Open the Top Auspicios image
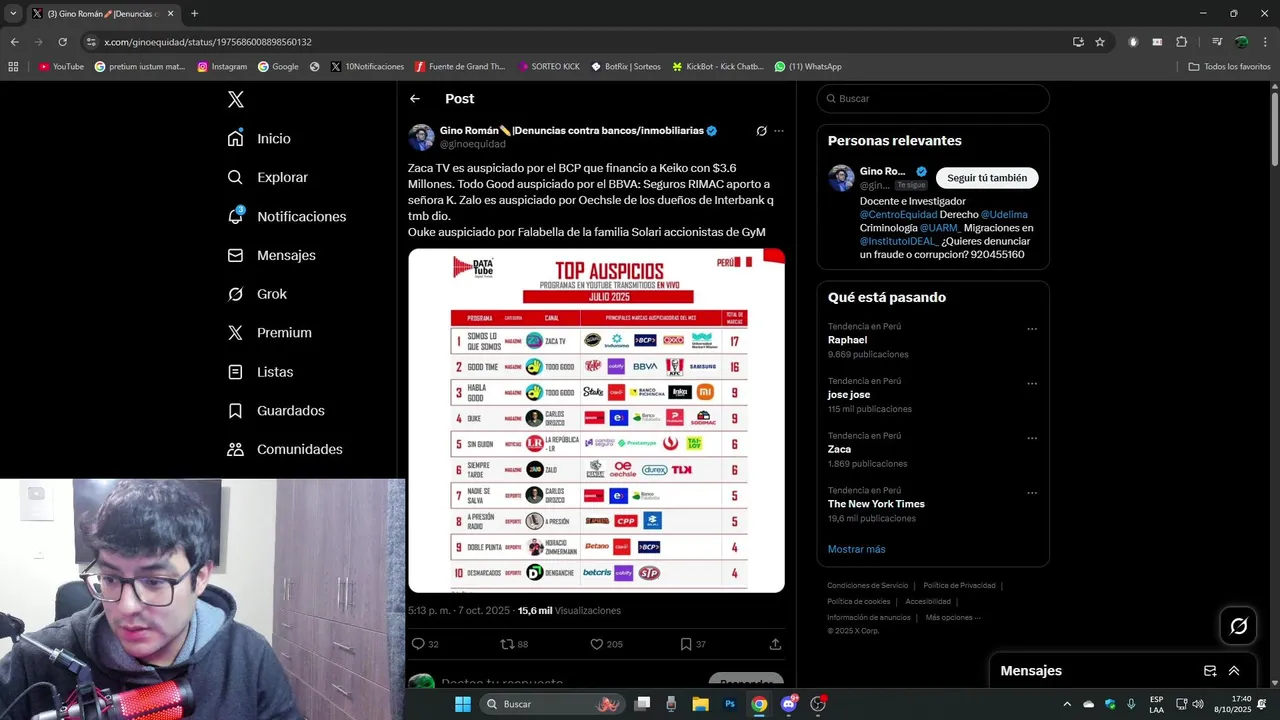 [596, 420]
